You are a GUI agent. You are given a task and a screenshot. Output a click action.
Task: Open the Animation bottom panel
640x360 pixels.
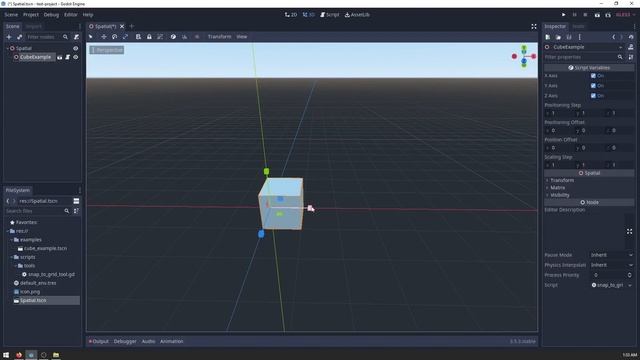pos(171,341)
